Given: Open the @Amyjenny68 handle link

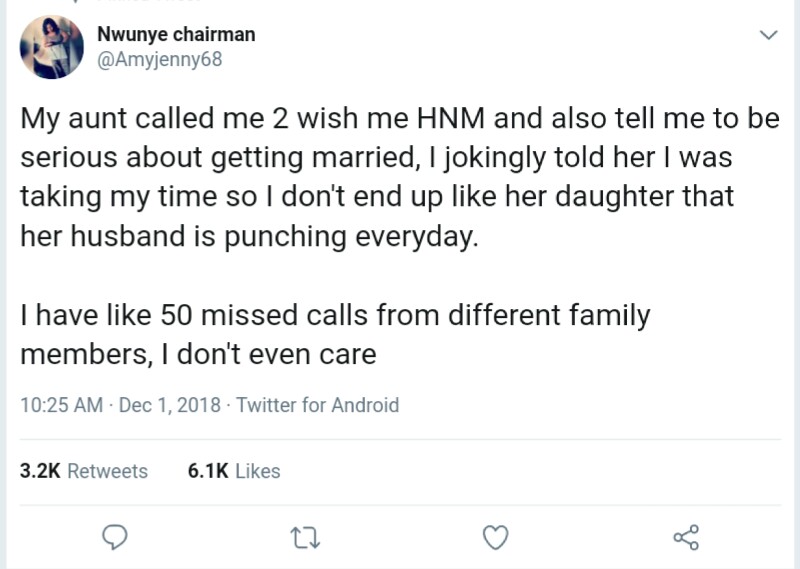Looking at the screenshot, I should point(159,59).
